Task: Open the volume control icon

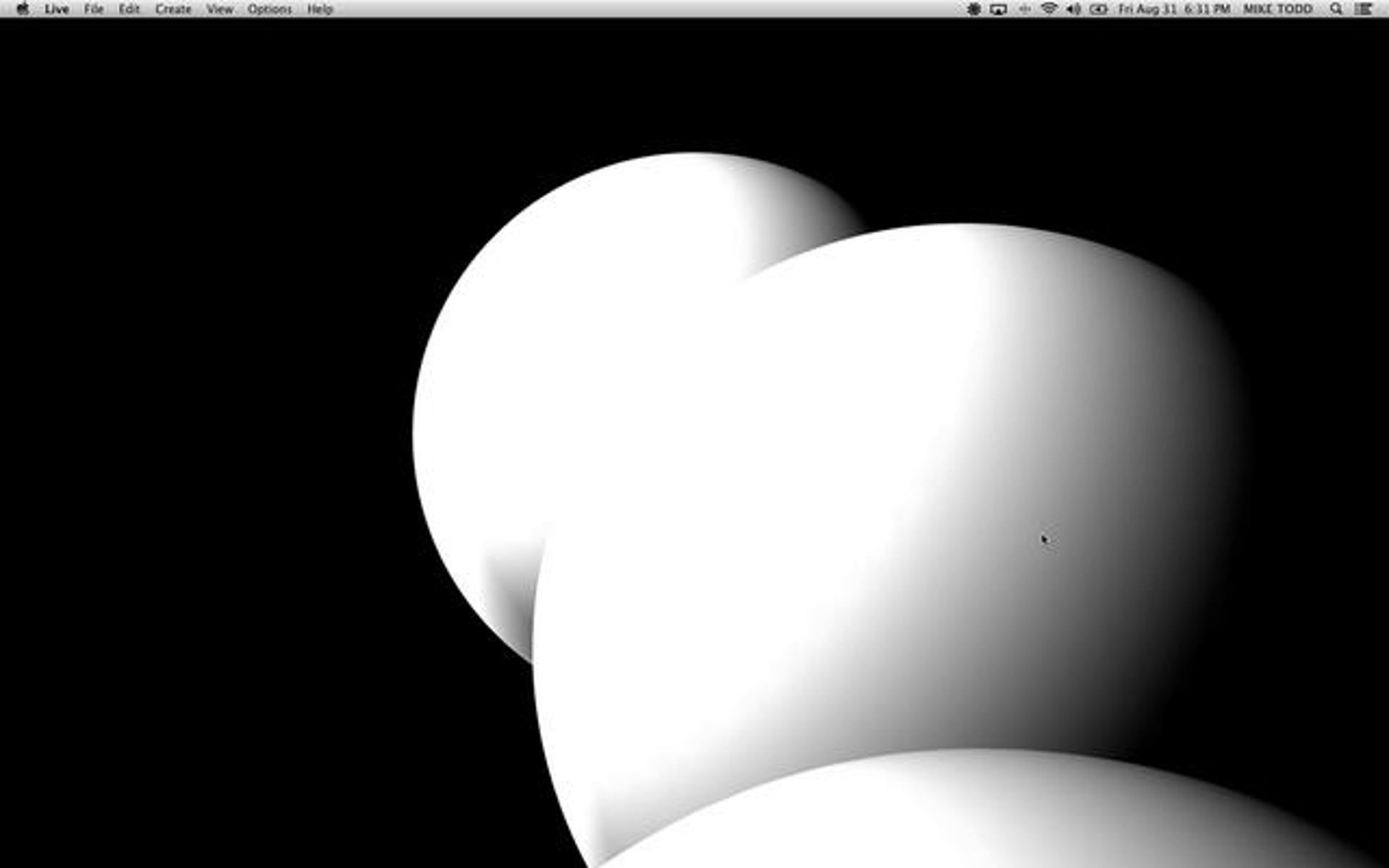Action: tap(1074, 9)
